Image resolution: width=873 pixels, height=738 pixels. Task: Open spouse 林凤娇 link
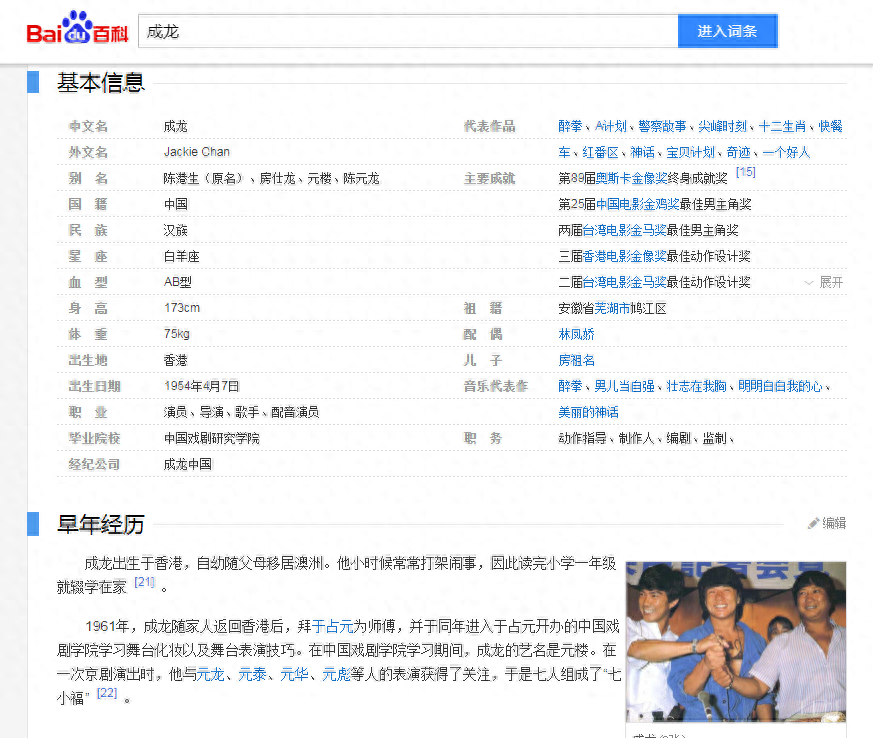point(576,334)
